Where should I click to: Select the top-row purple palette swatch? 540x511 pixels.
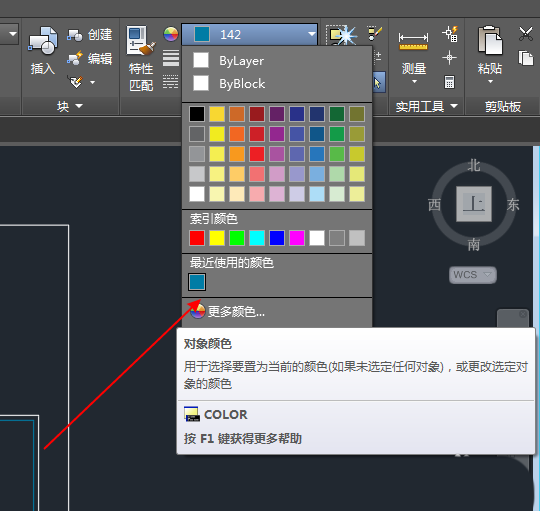coord(277,114)
